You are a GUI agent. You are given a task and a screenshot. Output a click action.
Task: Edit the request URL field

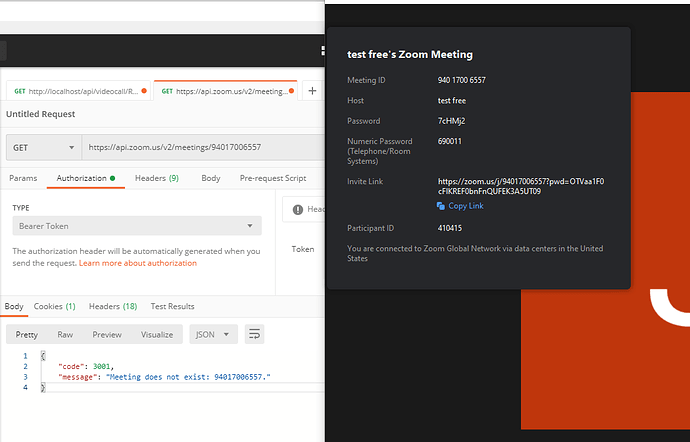[203, 147]
